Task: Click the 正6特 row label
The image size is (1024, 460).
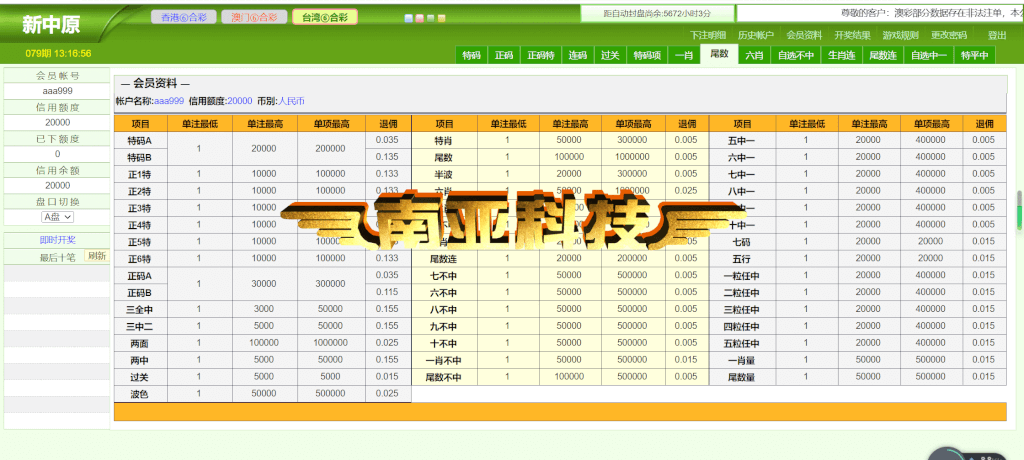Action: click(140, 259)
